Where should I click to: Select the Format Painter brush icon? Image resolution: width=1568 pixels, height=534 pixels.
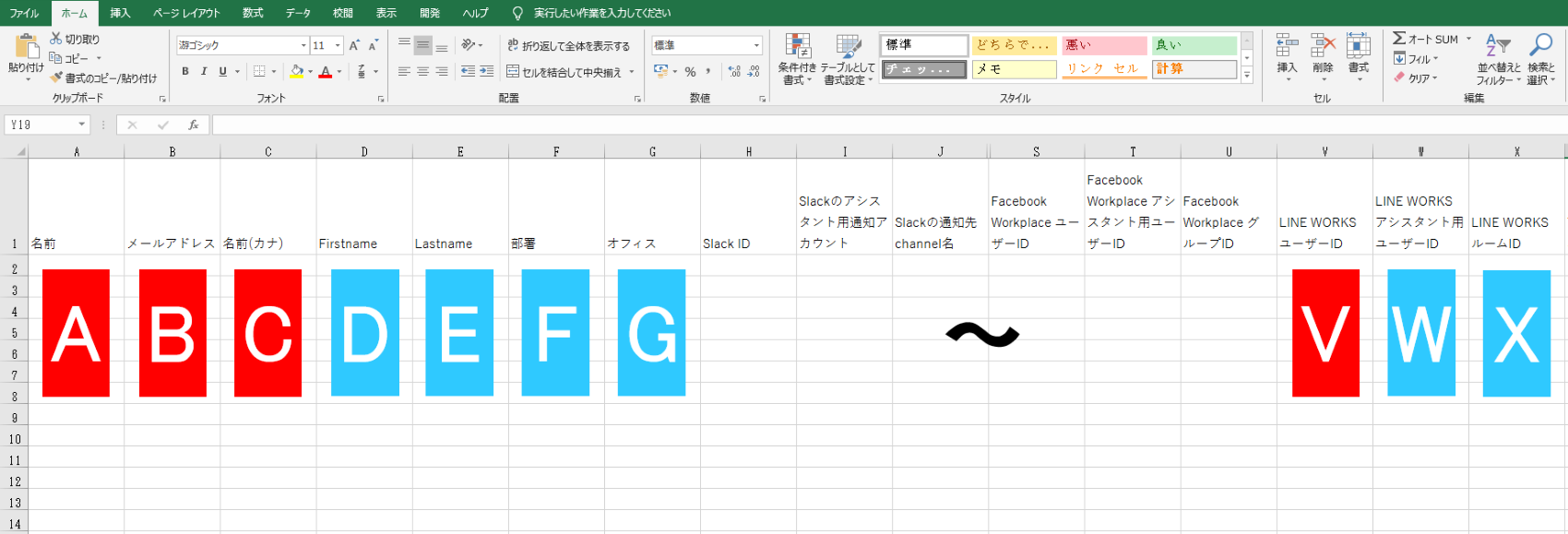coord(56,78)
